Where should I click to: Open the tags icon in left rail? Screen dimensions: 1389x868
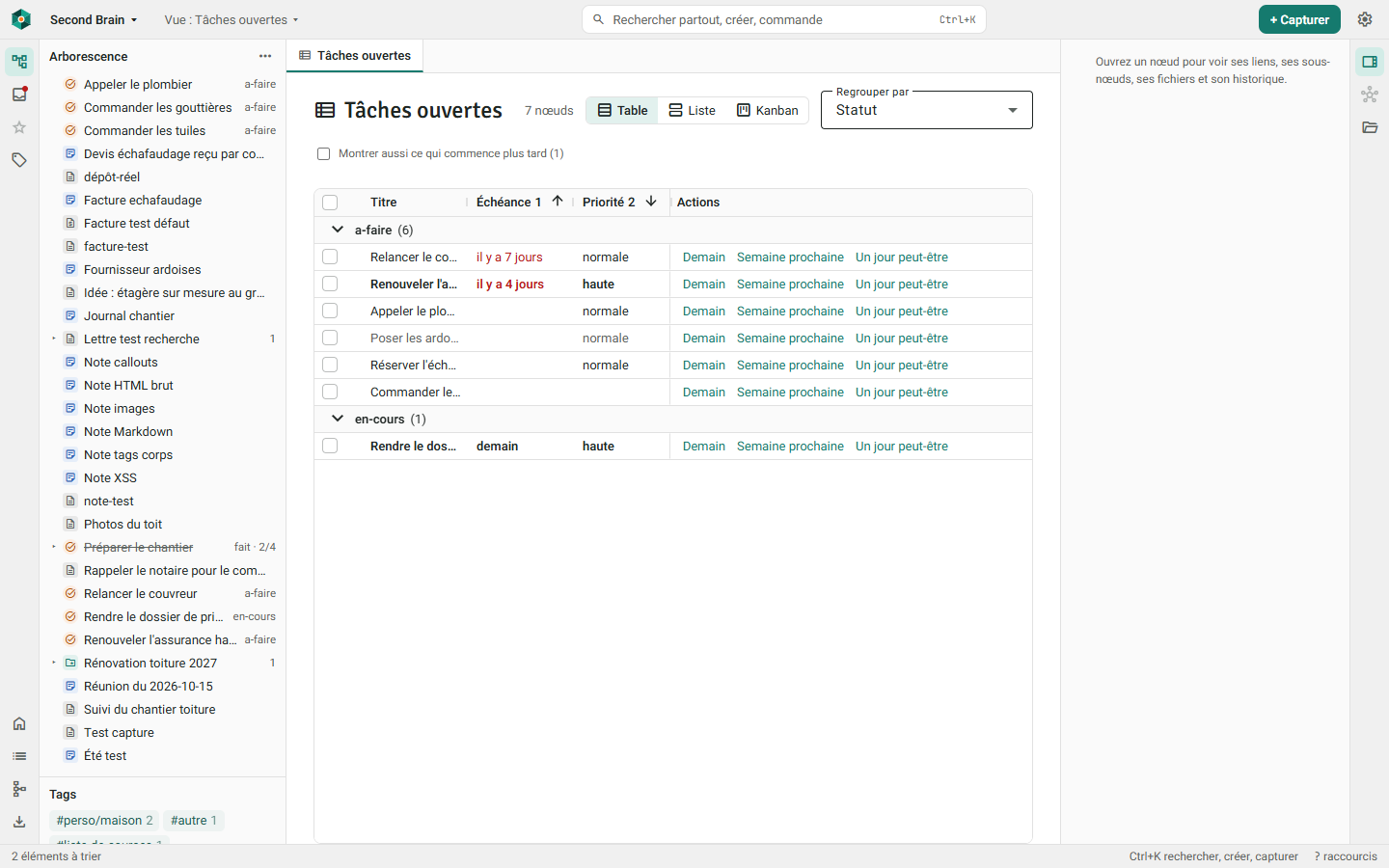coord(19,160)
